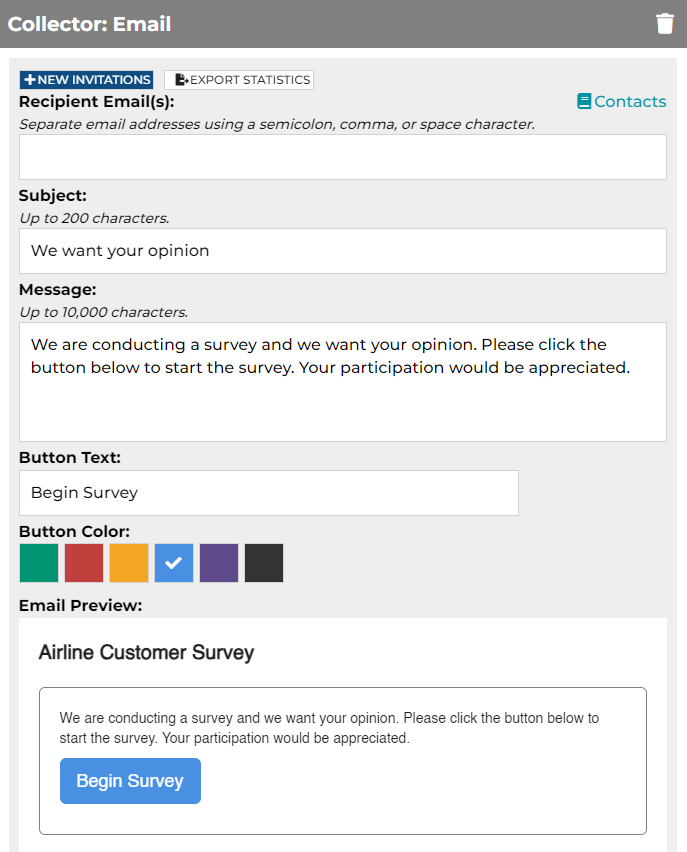The width and height of the screenshot is (687, 852).
Task: Click the trash delete collector icon
Action: pos(665,24)
